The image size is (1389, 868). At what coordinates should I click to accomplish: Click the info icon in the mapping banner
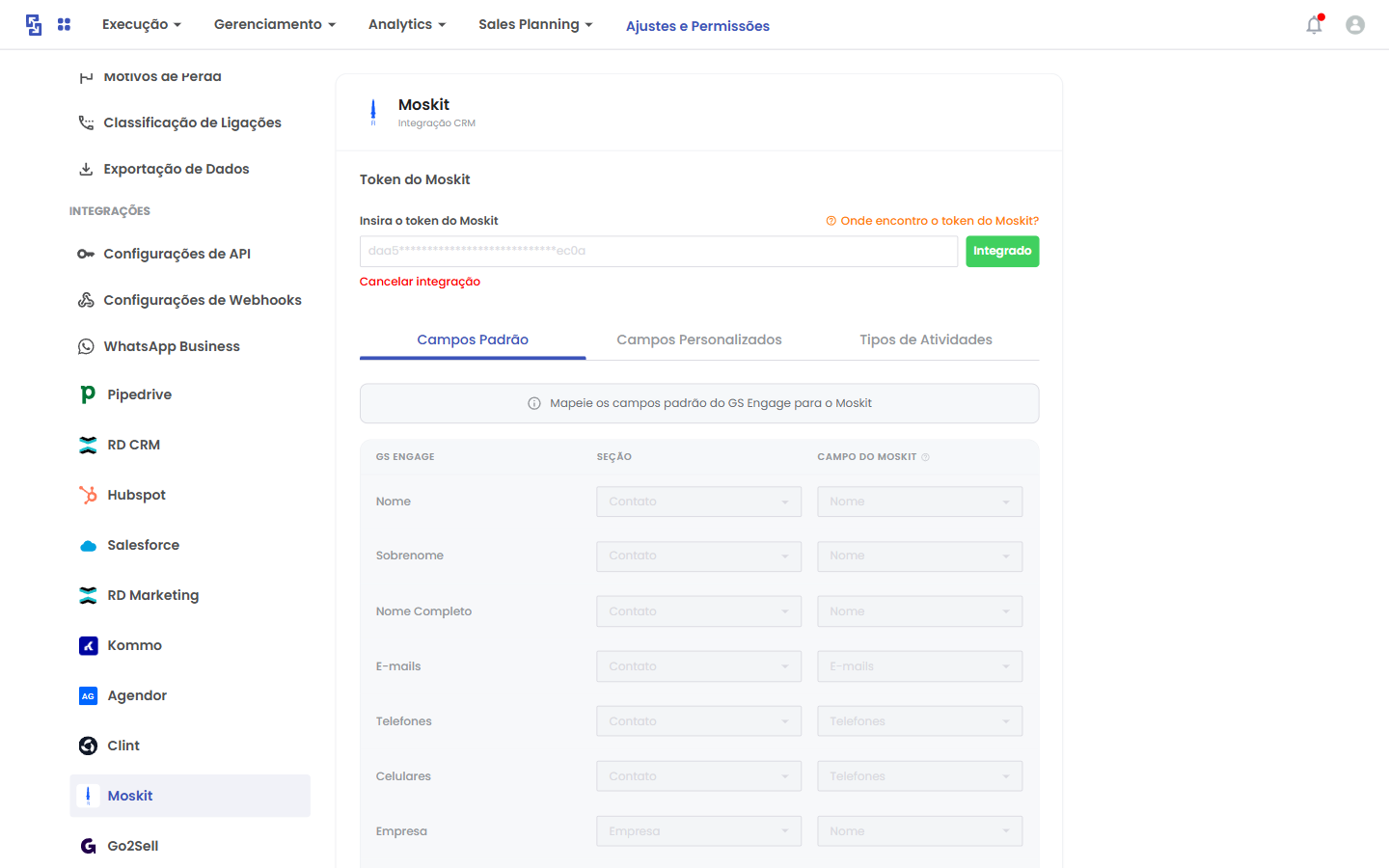(534, 403)
